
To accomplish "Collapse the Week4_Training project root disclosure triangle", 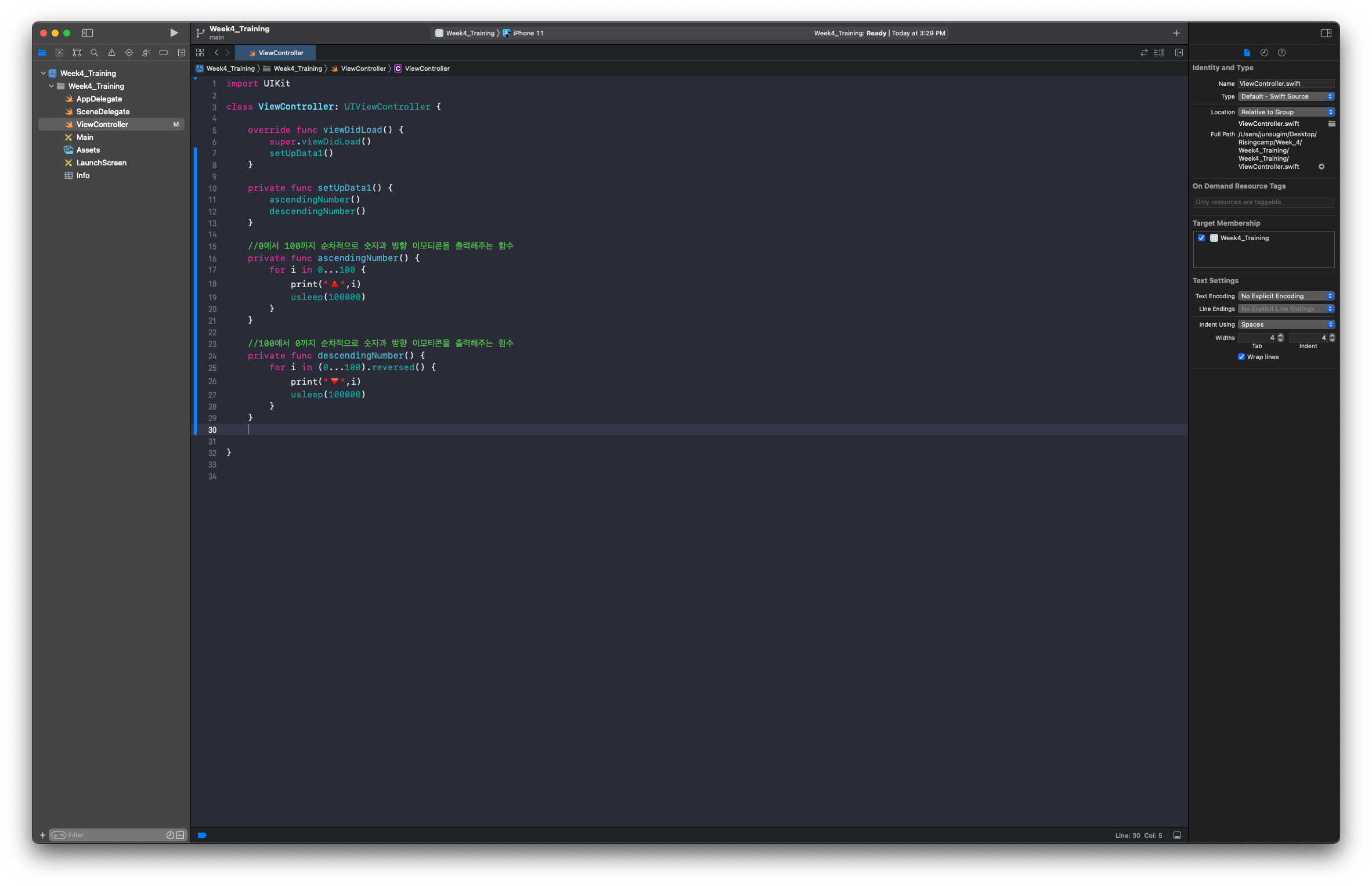I will click(x=44, y=73).
